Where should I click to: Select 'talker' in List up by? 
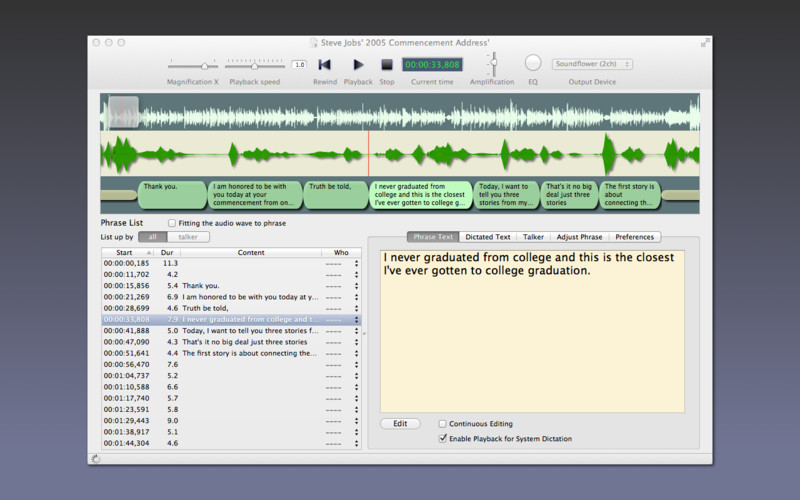(x=188, y=237)
